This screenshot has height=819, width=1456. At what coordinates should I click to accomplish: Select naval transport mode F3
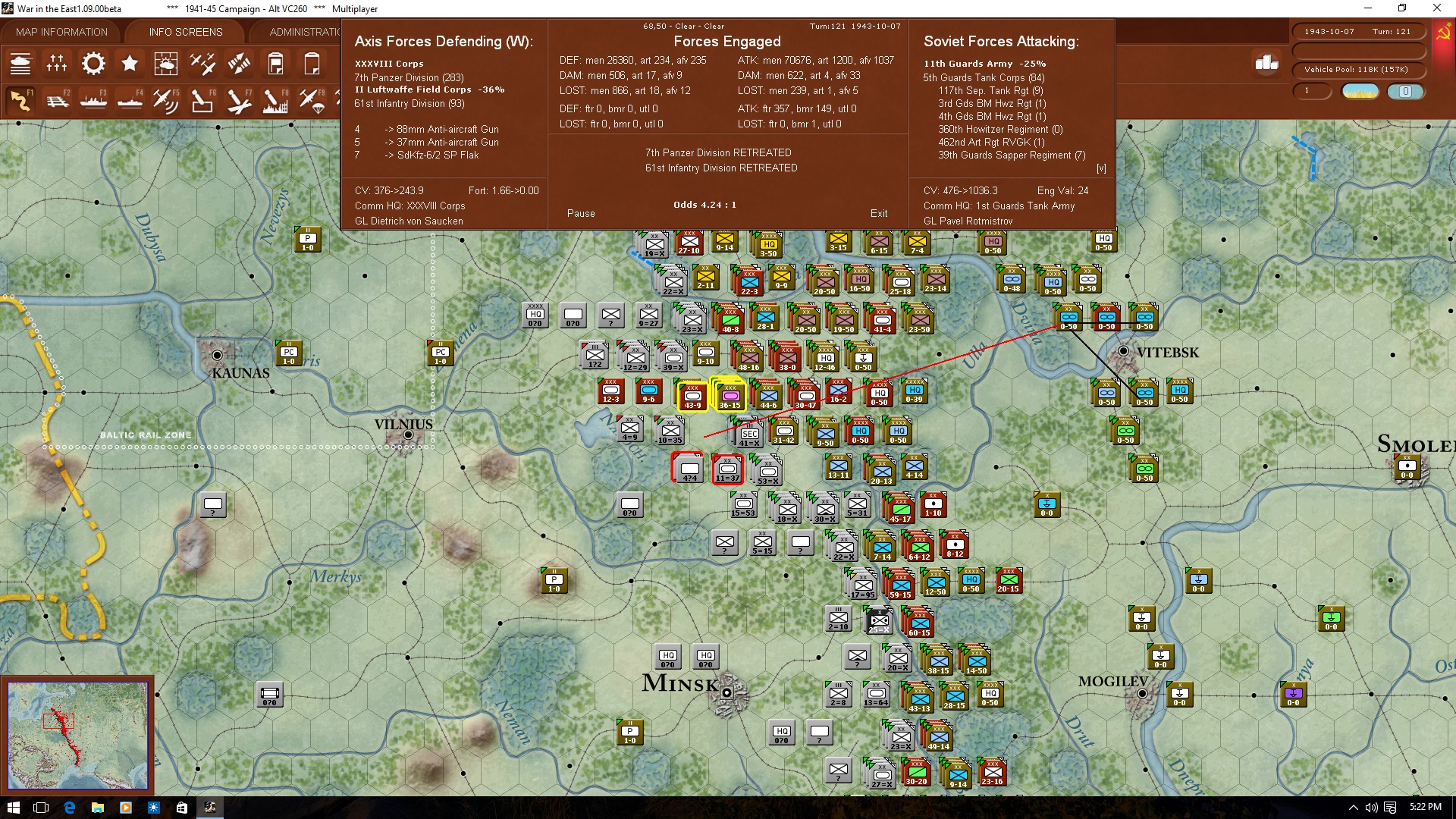click(93, 100)
